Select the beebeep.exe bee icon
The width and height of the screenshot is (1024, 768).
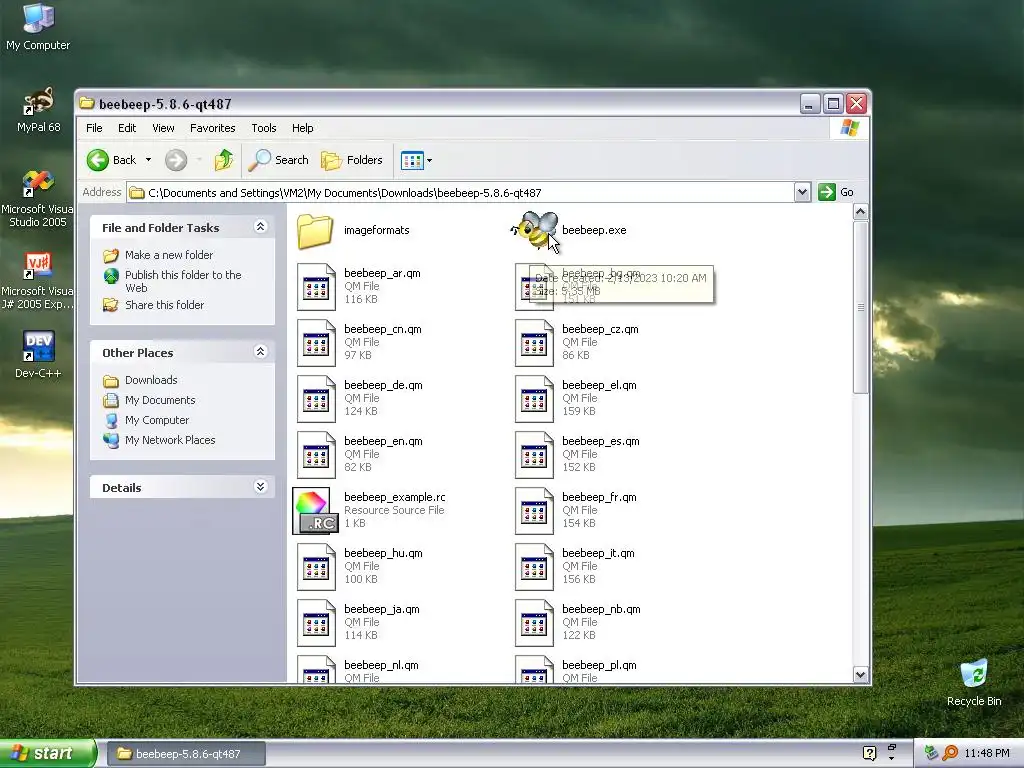click(535, 230)
